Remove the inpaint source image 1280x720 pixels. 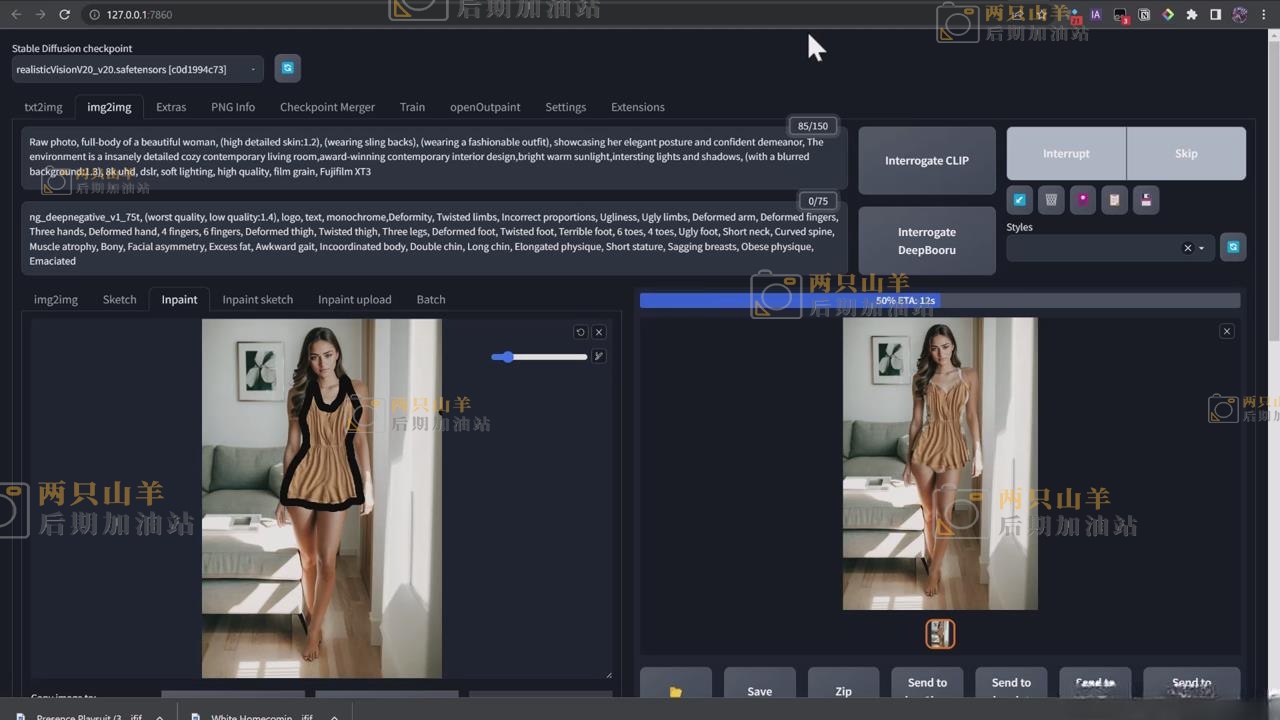(x=599, y=332)
